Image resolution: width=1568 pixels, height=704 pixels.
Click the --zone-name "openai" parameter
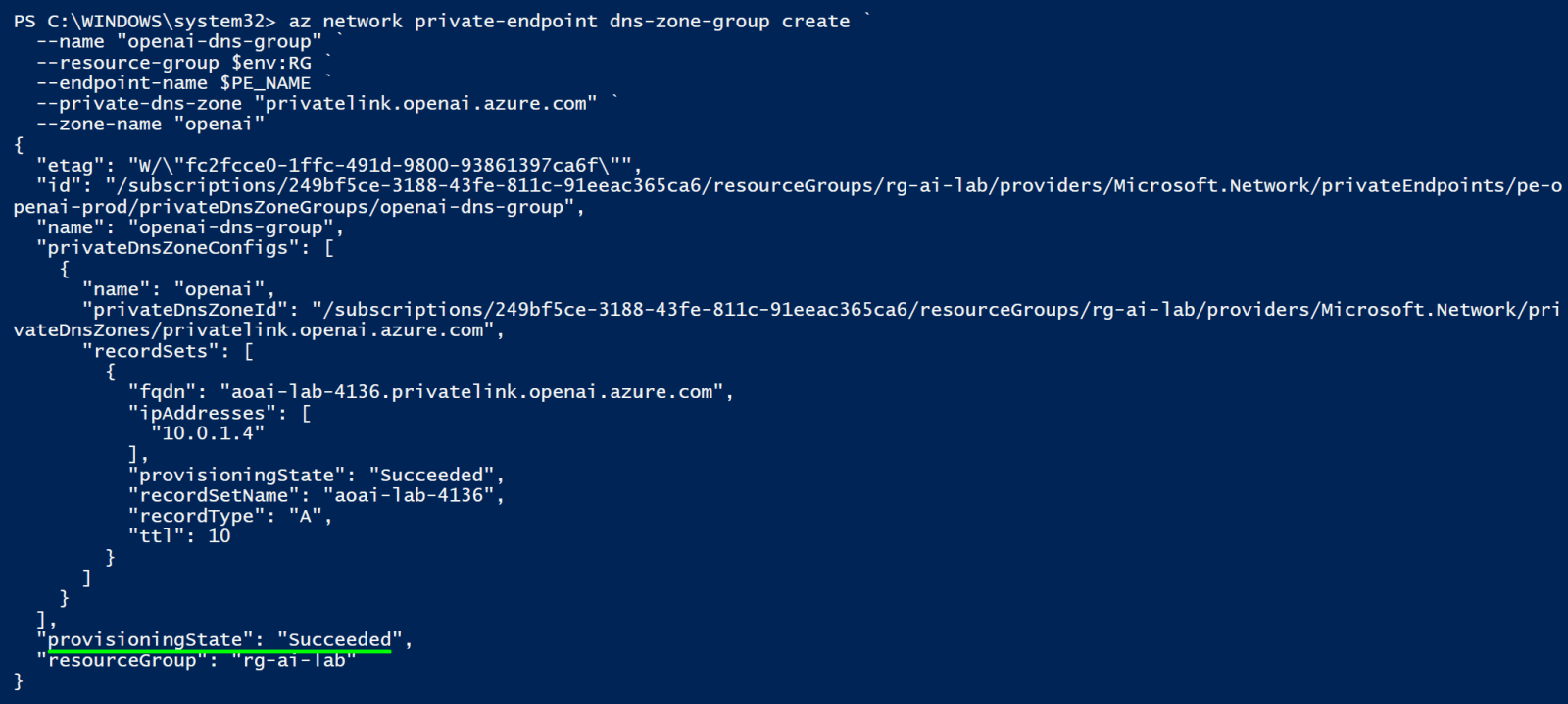coord(151,124)
